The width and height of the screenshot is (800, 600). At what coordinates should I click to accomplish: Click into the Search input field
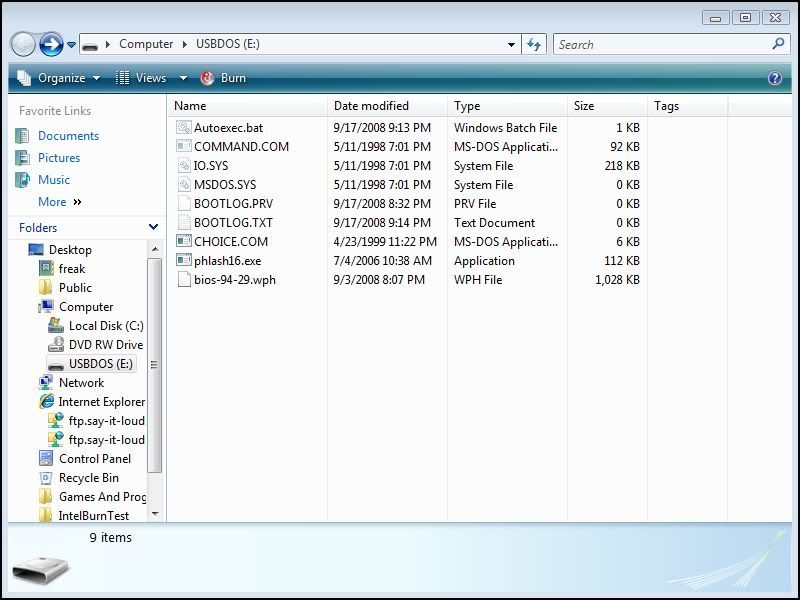point(662,45)
